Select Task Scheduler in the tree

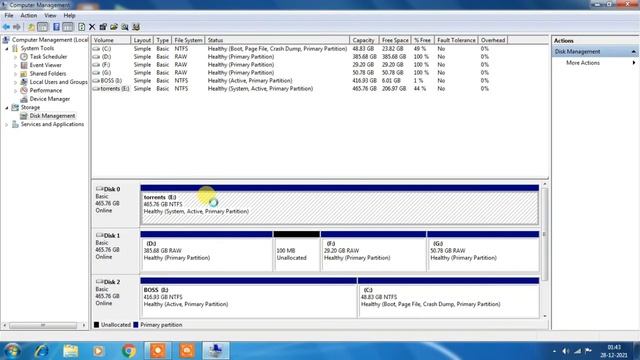[x=48, y=57]
